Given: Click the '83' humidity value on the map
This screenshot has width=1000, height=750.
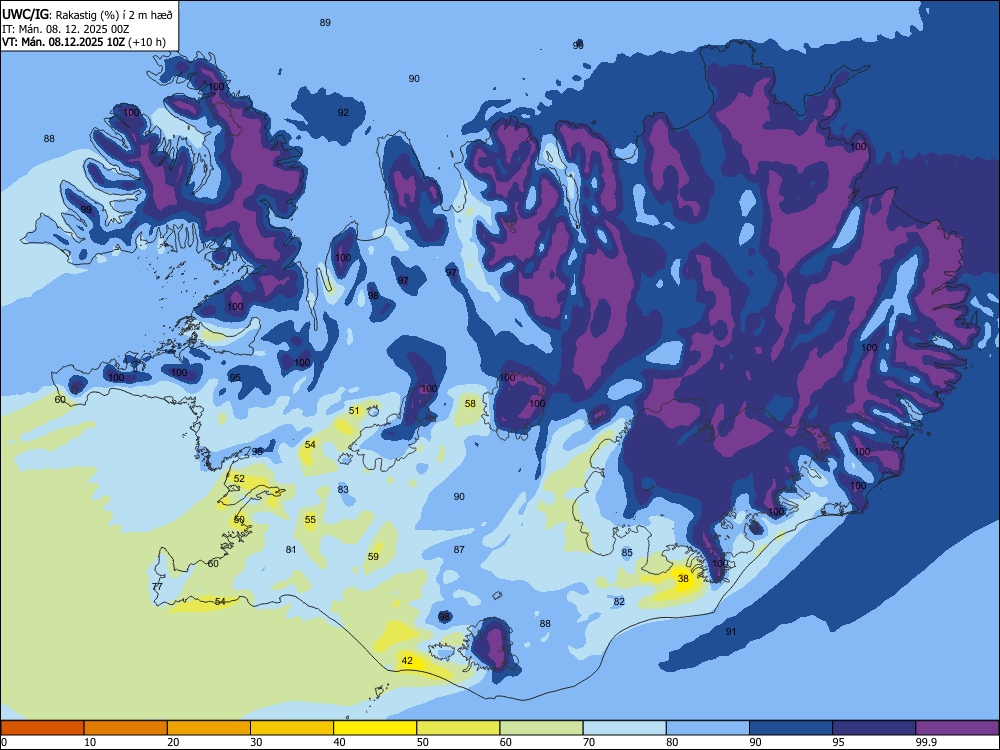Looking at the screenshot, I should click(343, 489).
